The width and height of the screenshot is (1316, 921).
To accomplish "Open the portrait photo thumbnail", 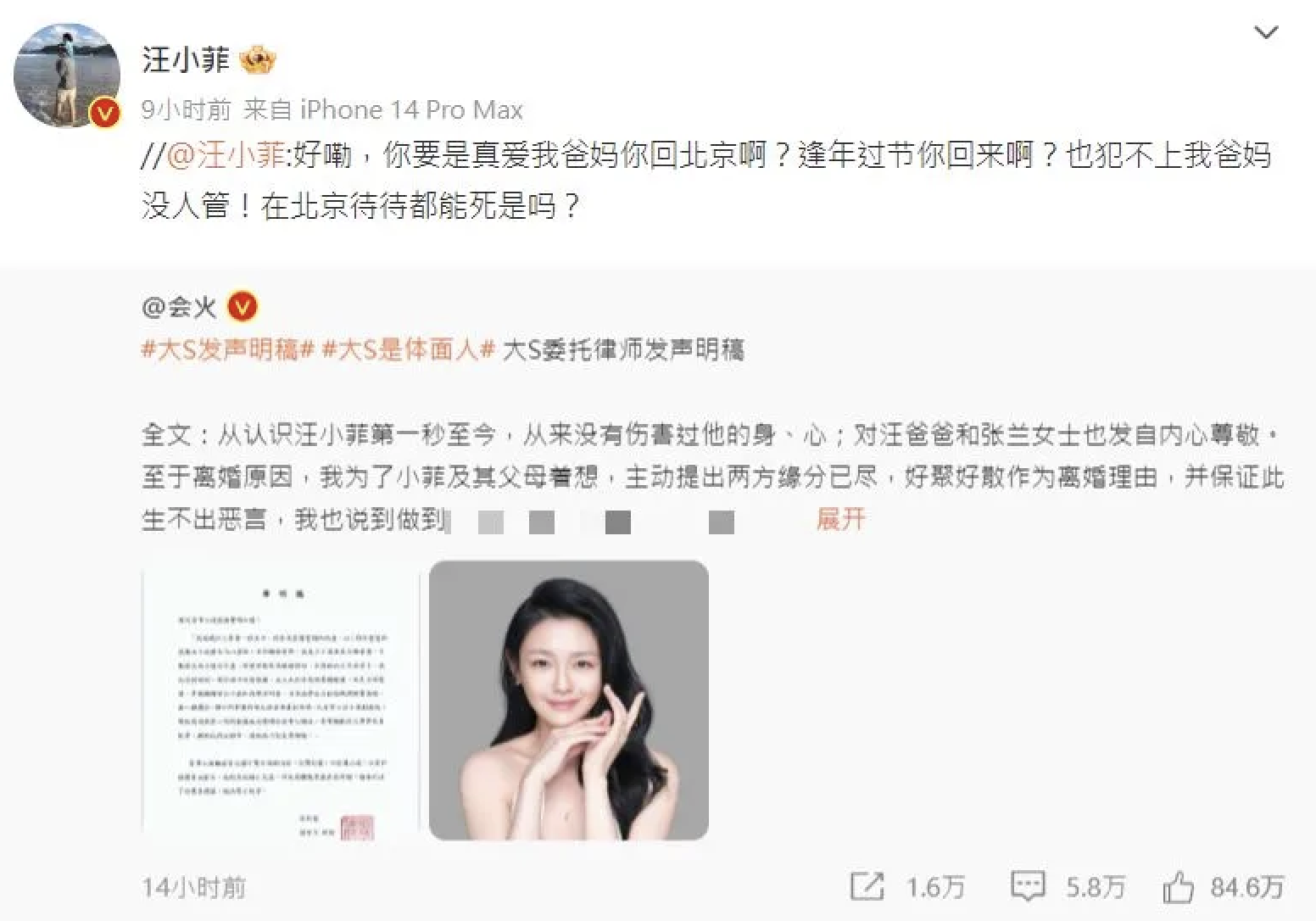I will click(x=569, y=701).
